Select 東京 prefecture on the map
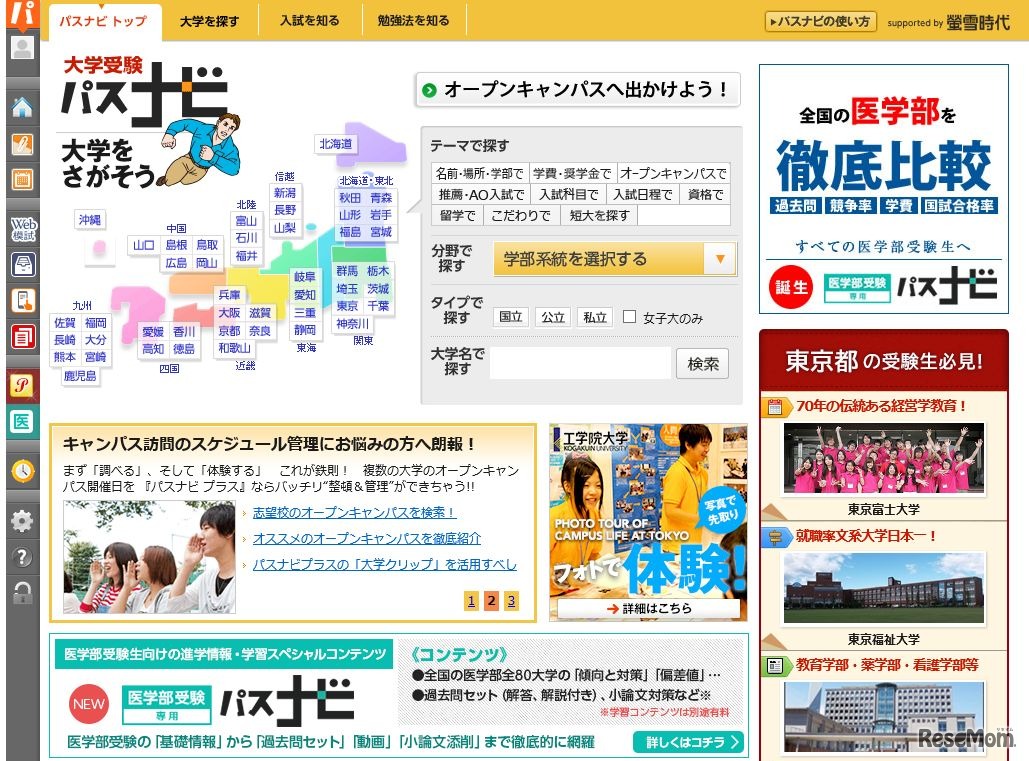 pos(347,306)
